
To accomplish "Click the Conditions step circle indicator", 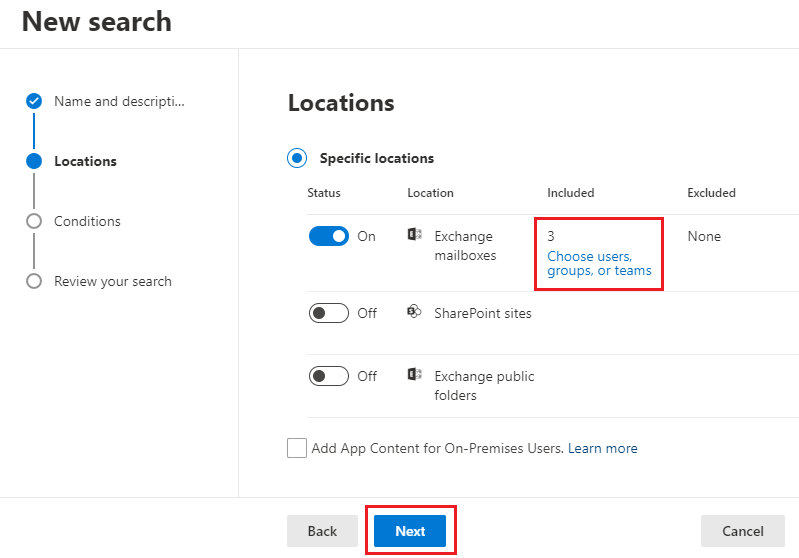I will 34,221.
